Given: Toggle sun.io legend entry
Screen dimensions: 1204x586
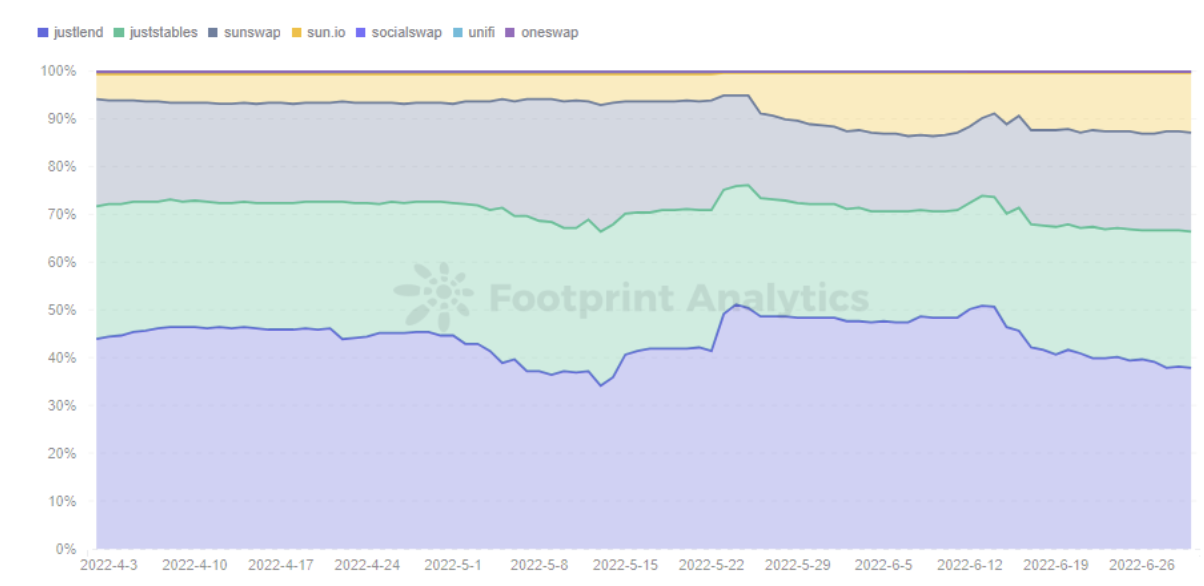Looking at the screenshot, I should point(318,32).
